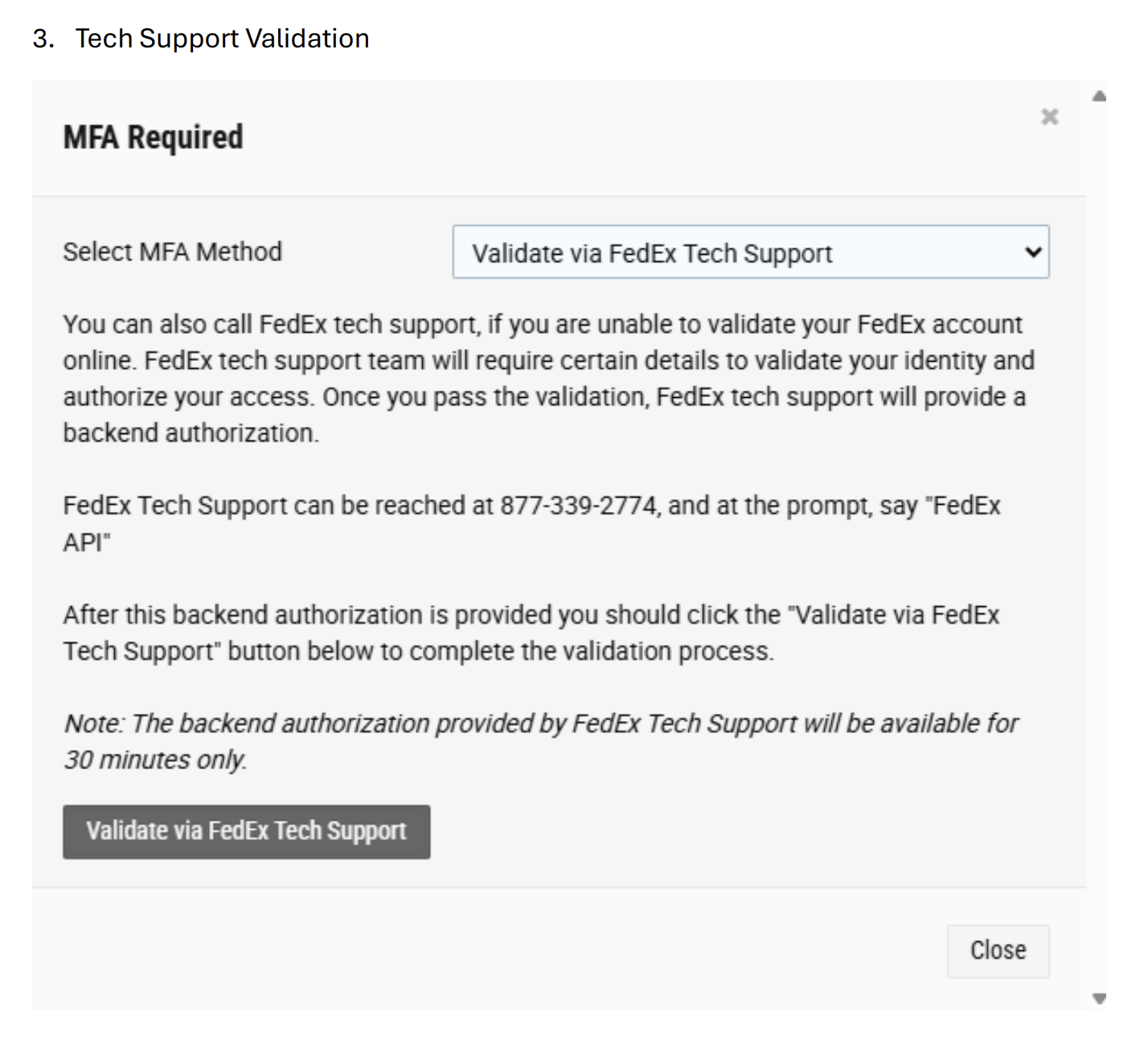
Task: Click the paragraph starting "After this backend authorization"
Action: (531, 633)
